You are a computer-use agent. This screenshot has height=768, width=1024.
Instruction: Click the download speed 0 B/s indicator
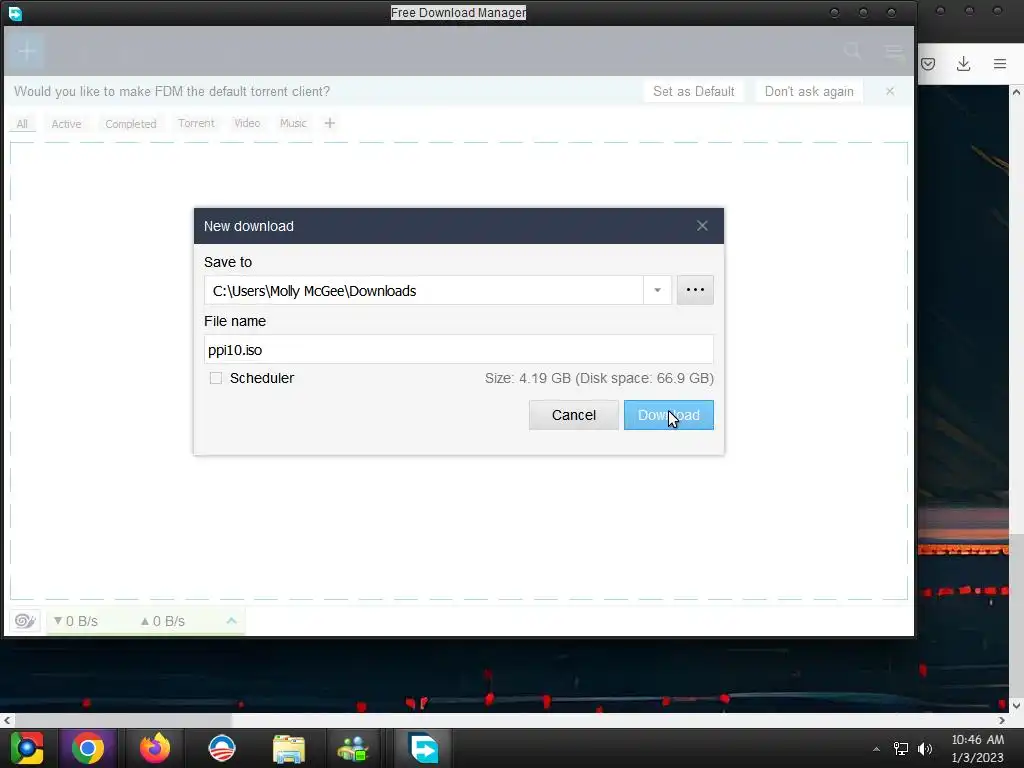pyautogui.click(x=76, y=621)
